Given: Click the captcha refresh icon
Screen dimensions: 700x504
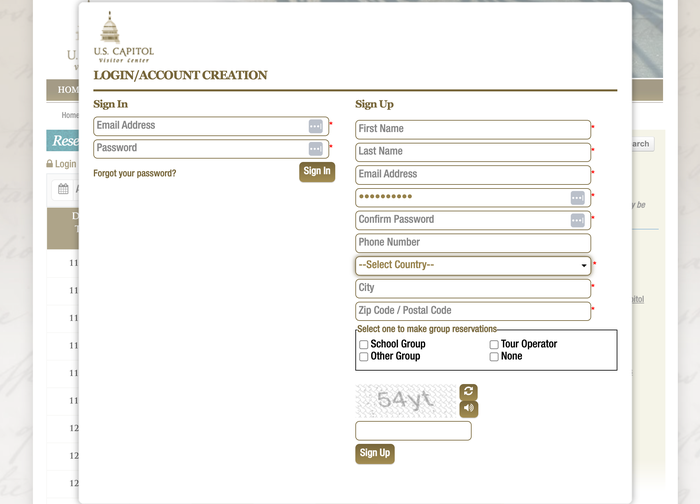Looking at the screenshot, I should [468, 392].
